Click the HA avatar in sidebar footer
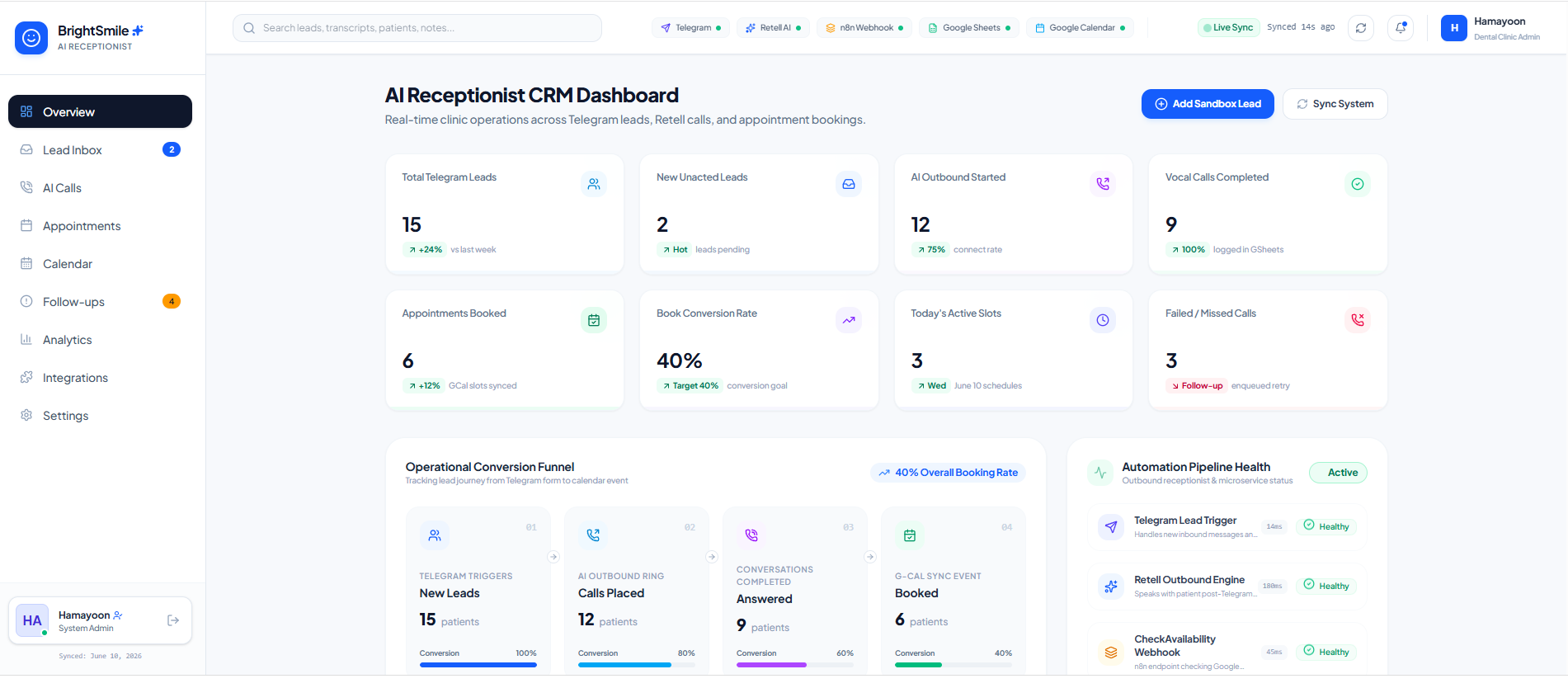The image size is (1568, 688). [x=32, y=620]
